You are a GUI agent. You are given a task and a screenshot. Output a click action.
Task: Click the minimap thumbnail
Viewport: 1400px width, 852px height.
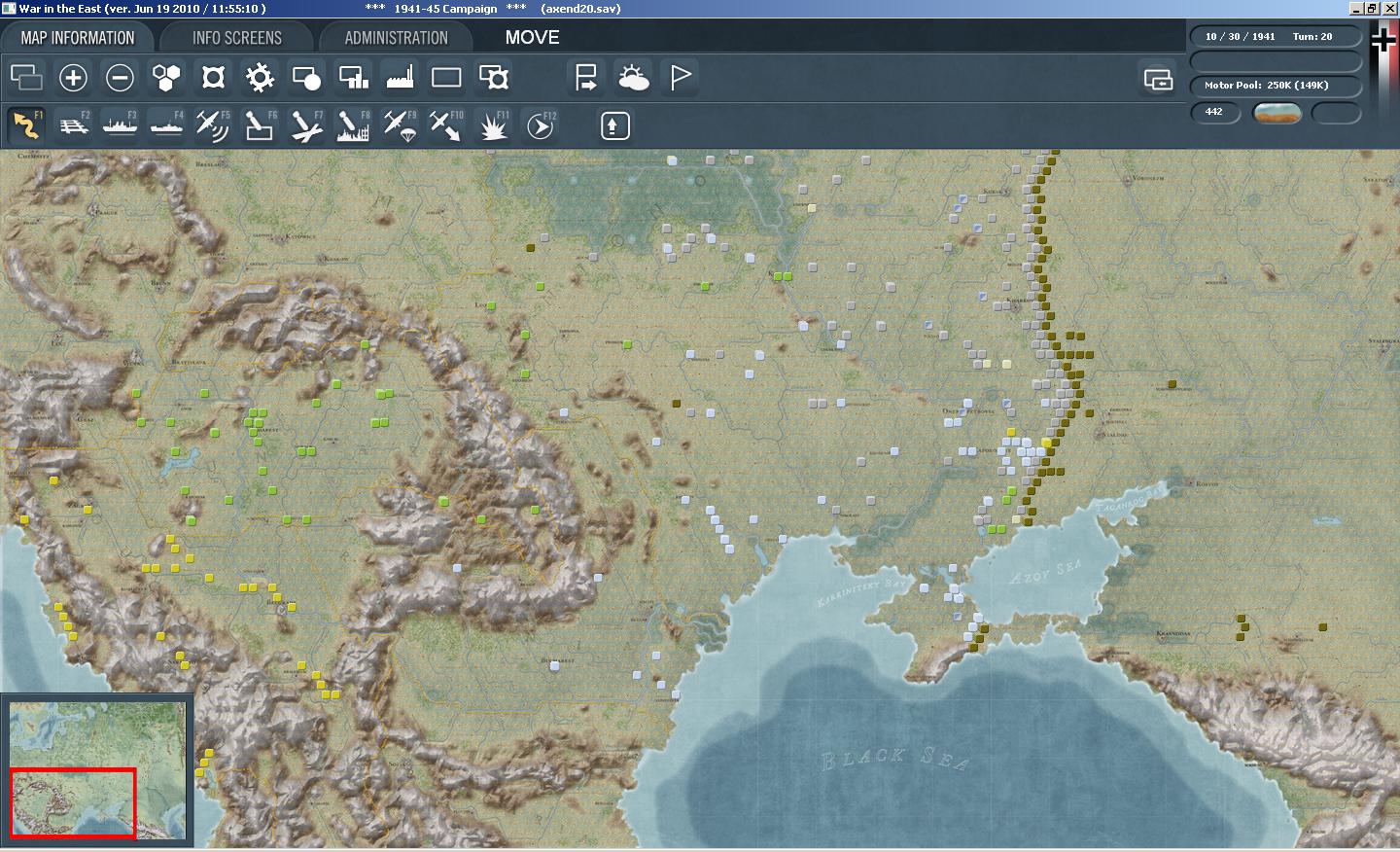click(97, 770)
